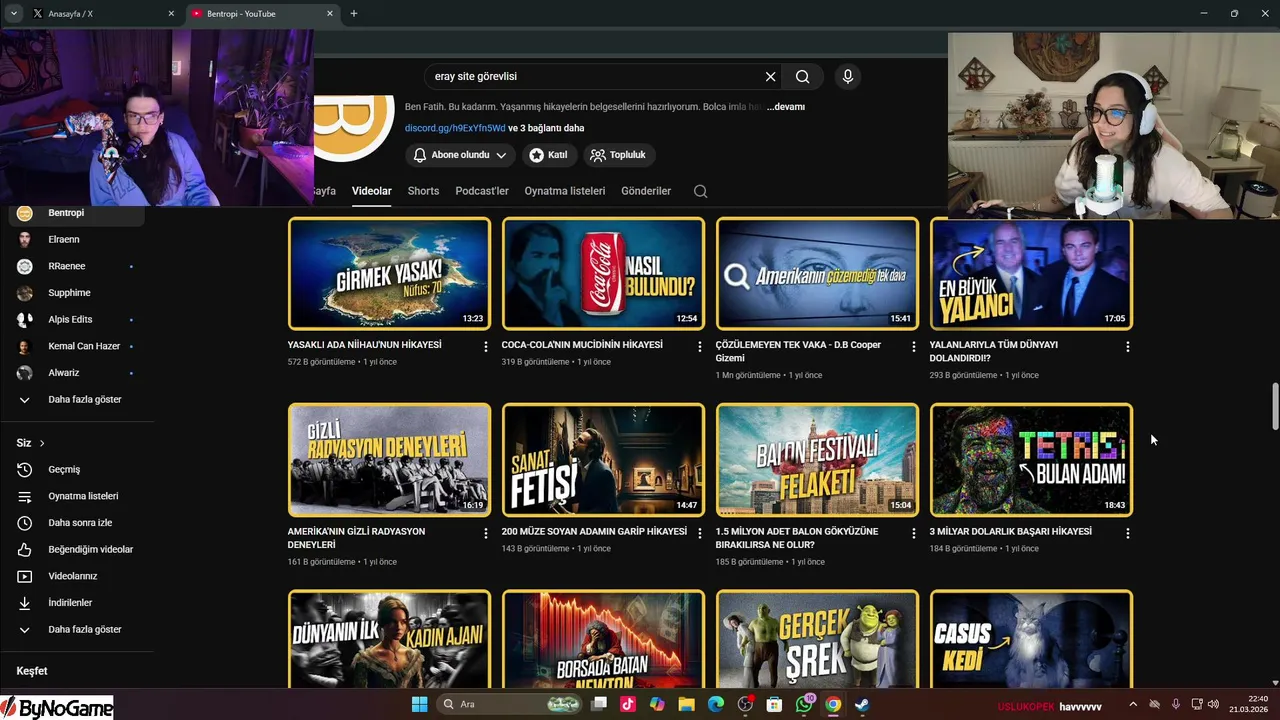Image resolution: width=1280 pixels, height=720 pixels.
Task: Click the Topluluk button
Action: (618, 155)
